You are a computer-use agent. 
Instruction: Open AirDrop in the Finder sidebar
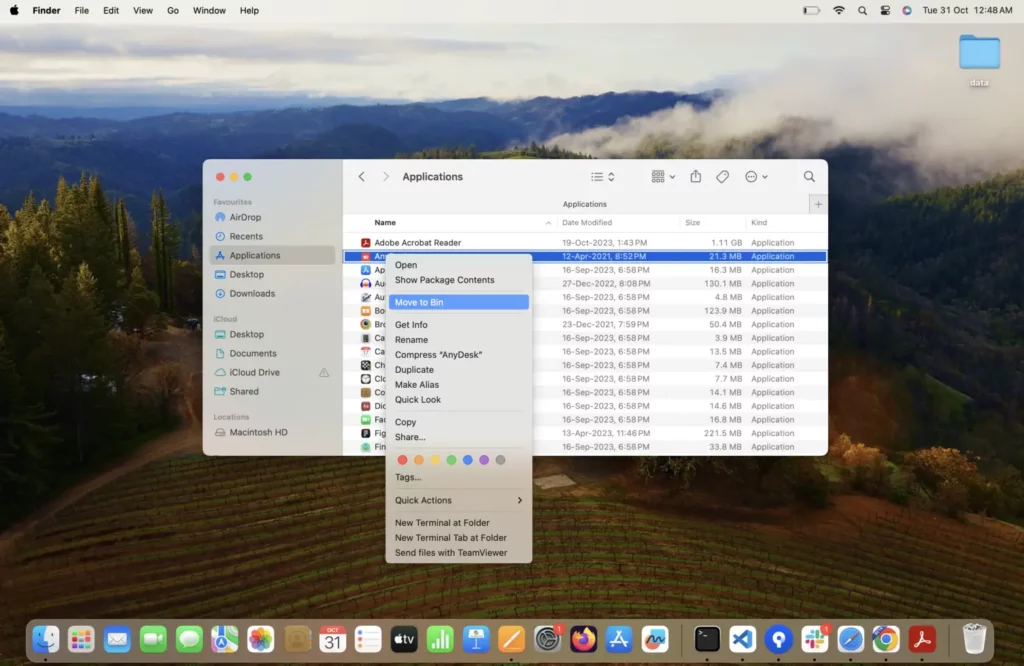tap(245, 217)
